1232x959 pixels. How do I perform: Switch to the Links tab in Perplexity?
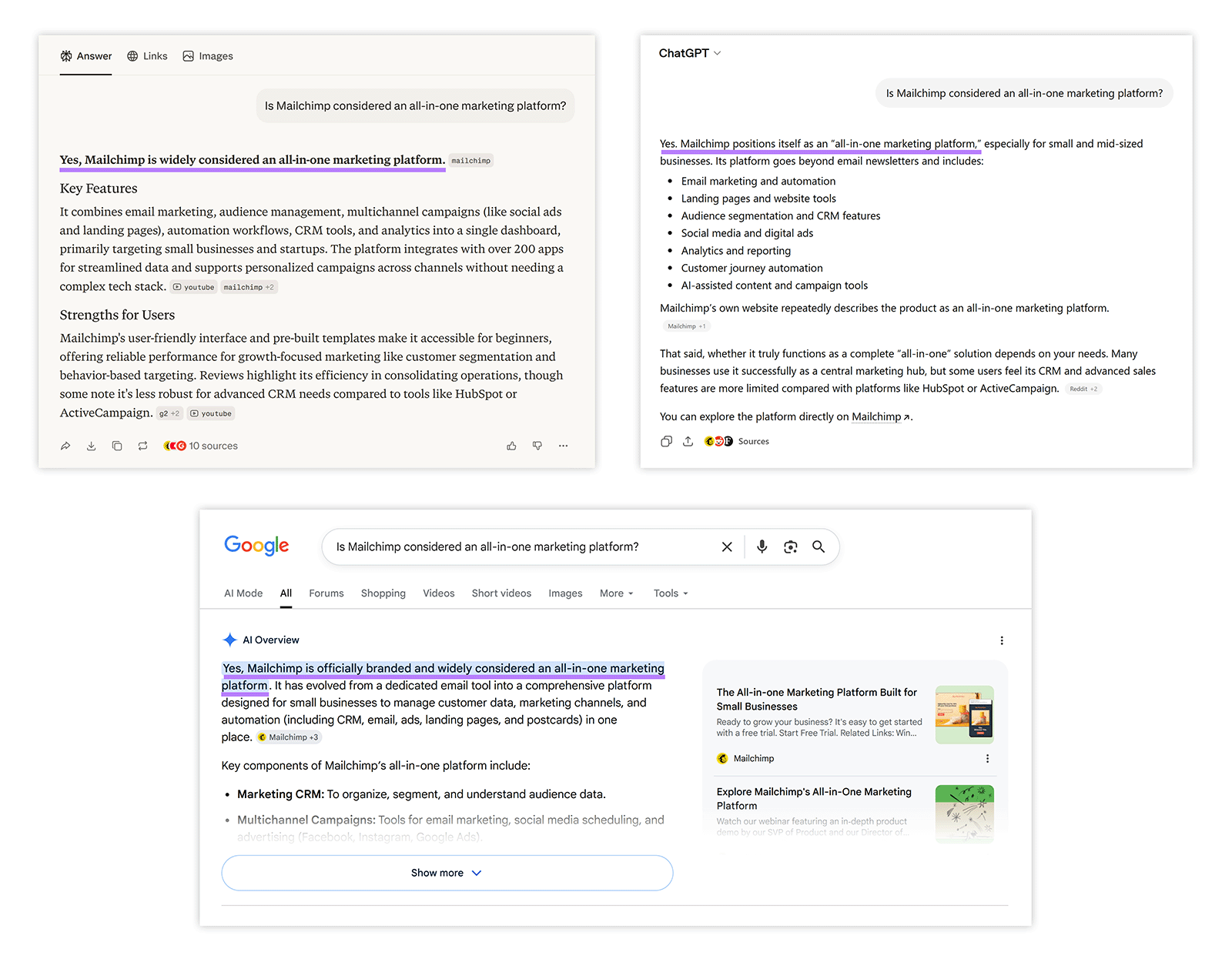click(x=147, y=56)
